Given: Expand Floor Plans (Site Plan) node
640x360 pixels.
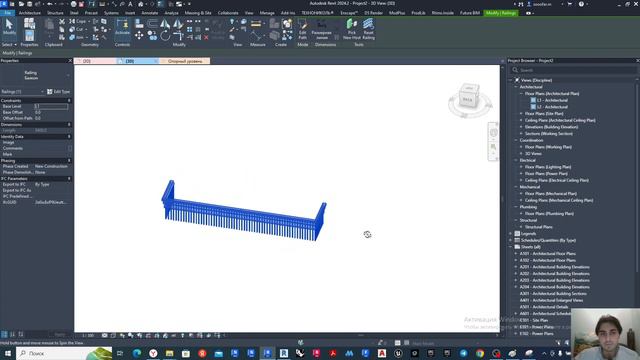Looking at the screenshot, I should pos(521,113).
